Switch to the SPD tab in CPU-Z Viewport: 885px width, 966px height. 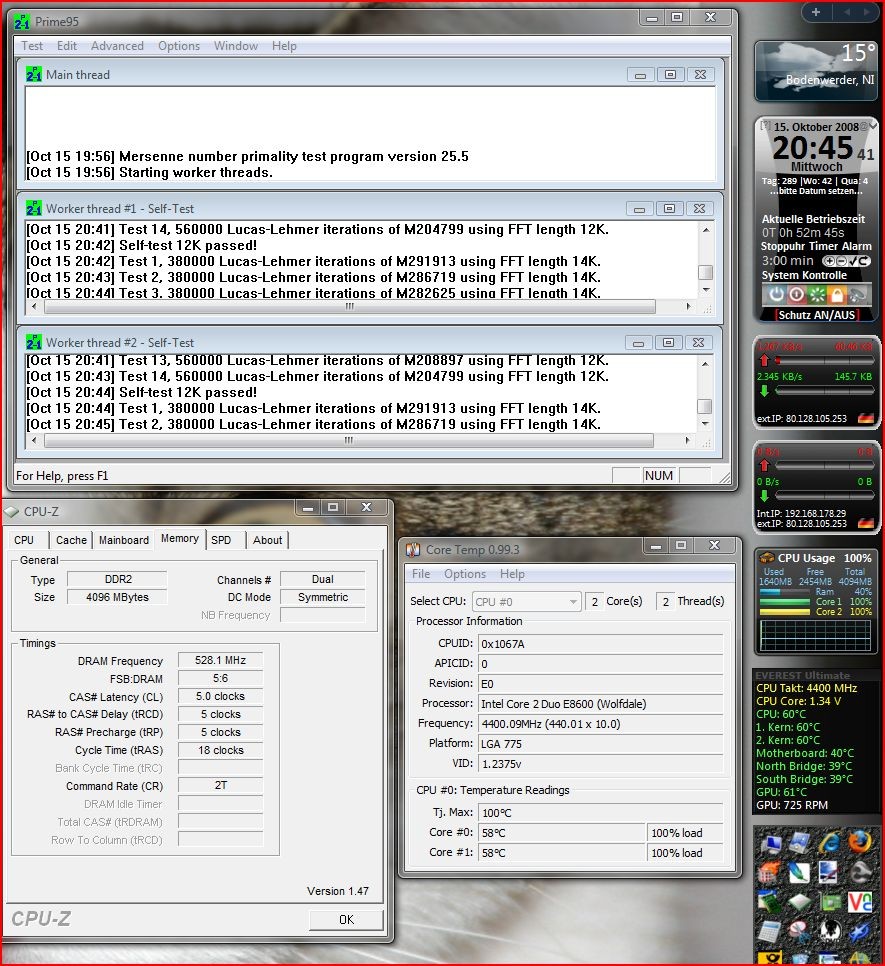(221, 540)
